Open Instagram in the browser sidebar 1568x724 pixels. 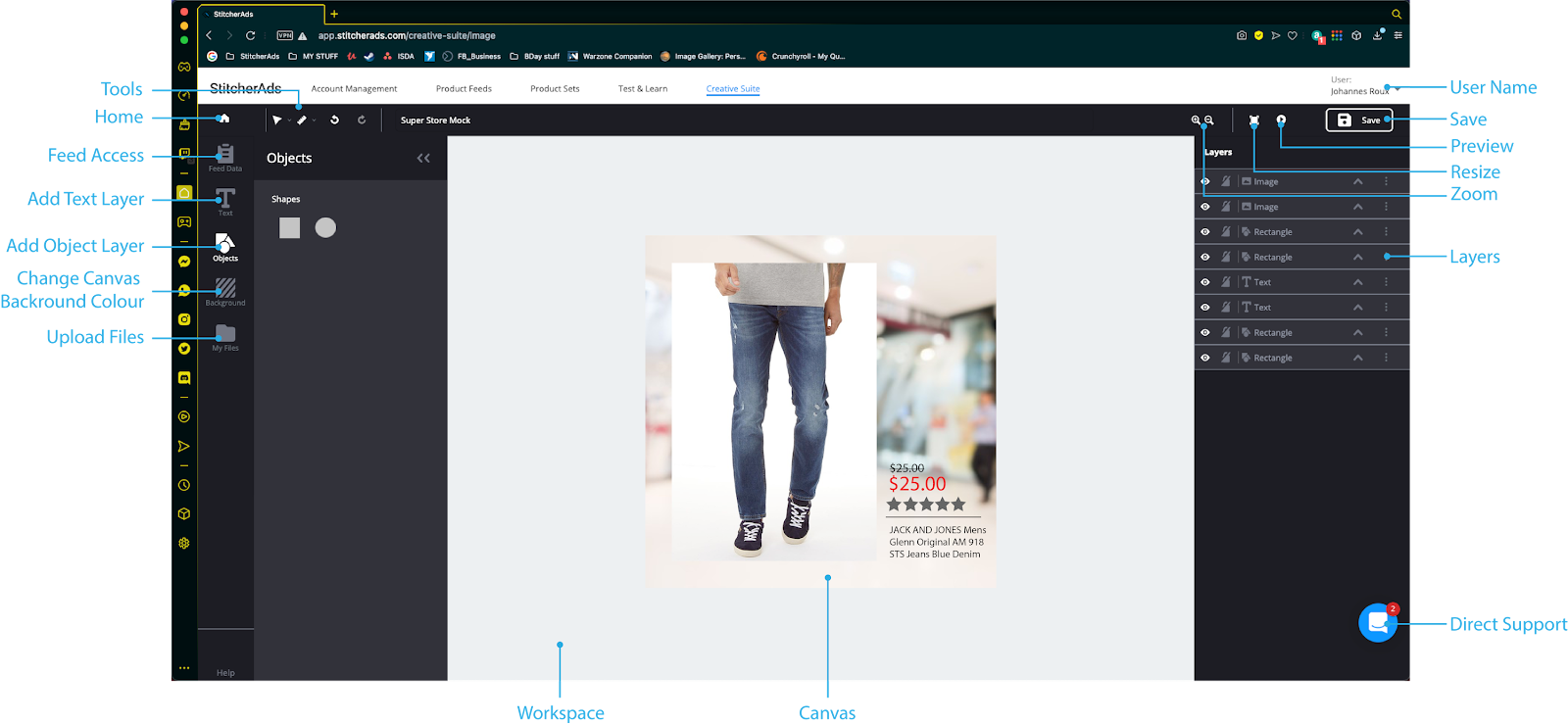click(184, 319)
